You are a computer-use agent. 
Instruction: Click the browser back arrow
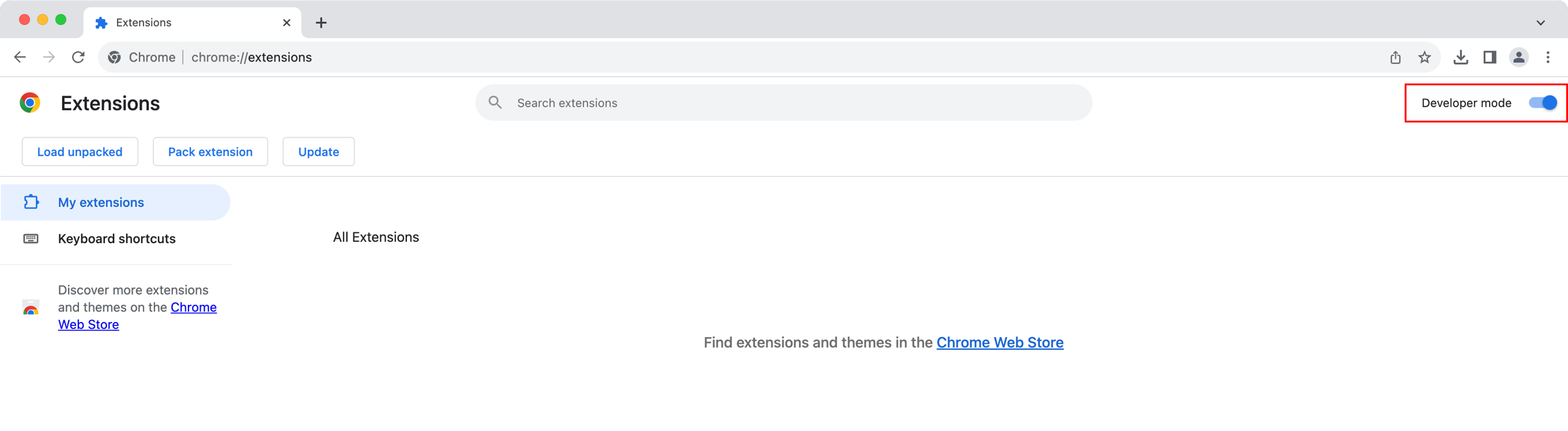click(20, 57)
